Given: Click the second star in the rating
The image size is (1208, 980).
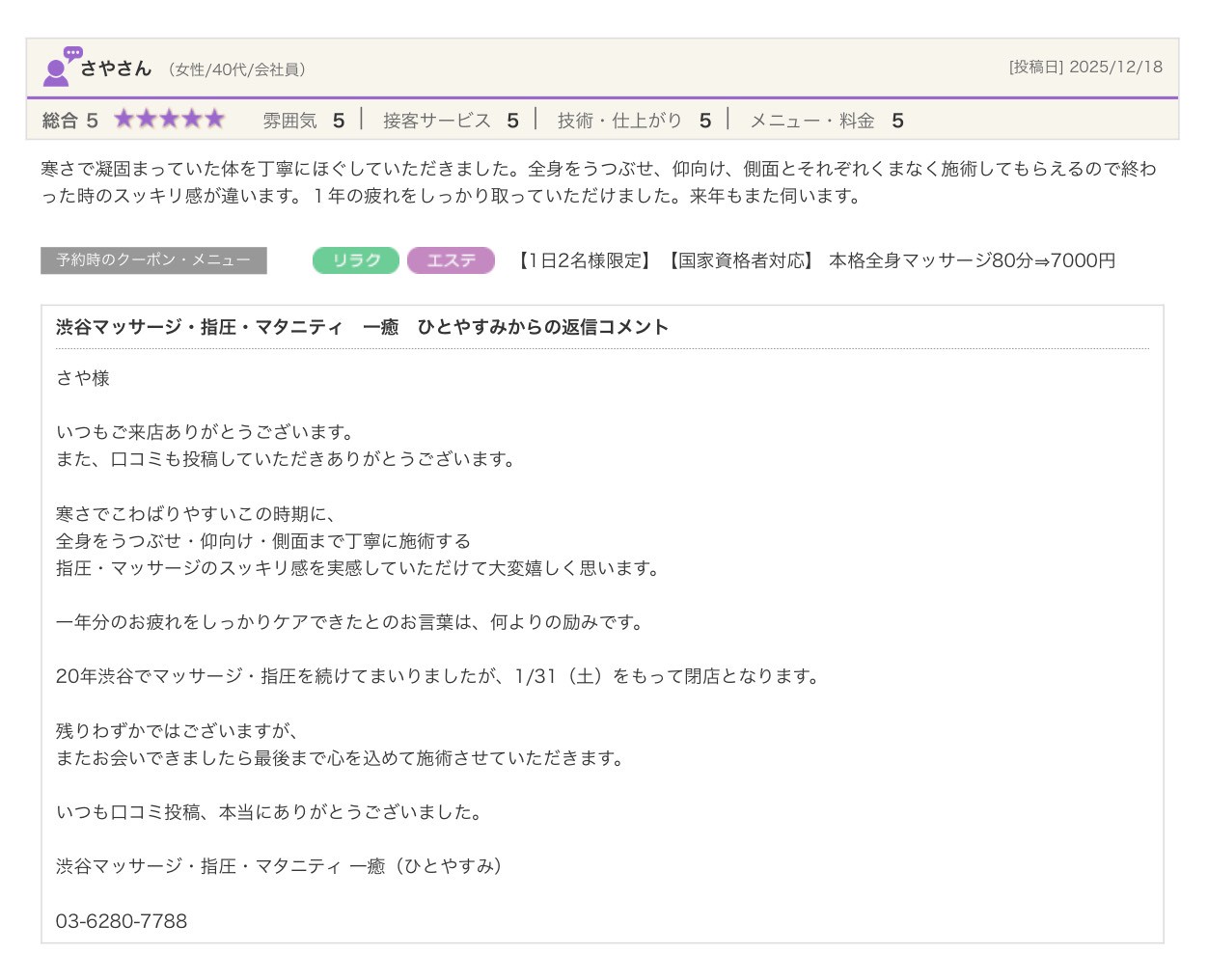Looking at the screenshot, I should [147, 119].
